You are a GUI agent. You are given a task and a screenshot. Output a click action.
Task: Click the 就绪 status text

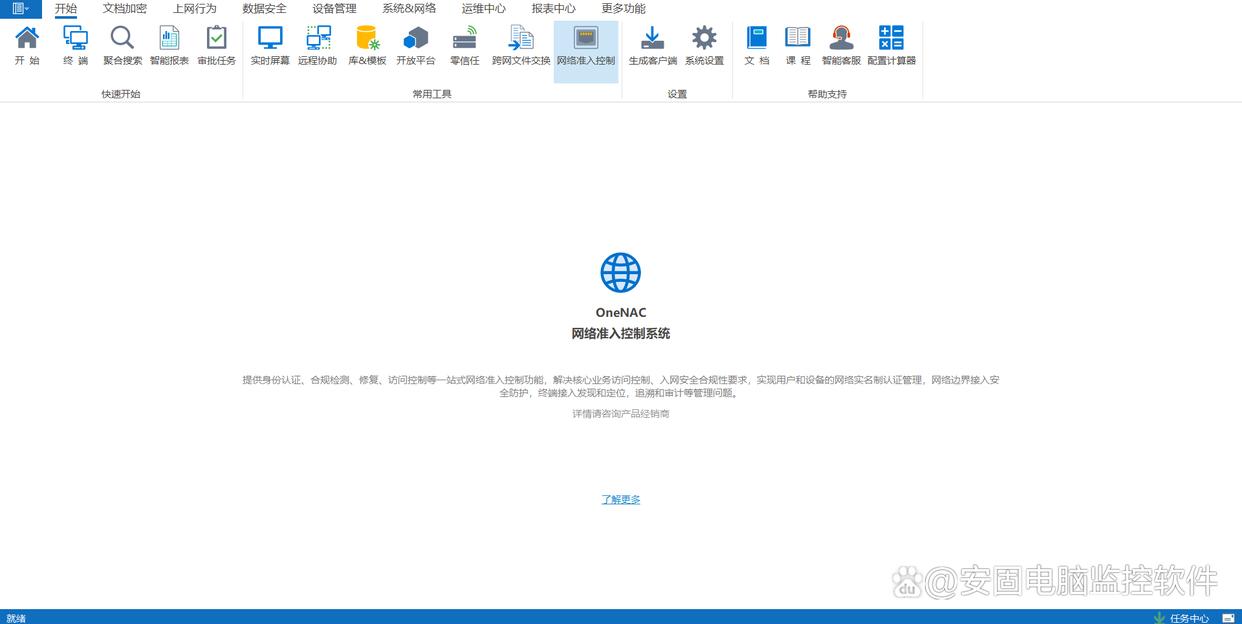click(16, 618)
